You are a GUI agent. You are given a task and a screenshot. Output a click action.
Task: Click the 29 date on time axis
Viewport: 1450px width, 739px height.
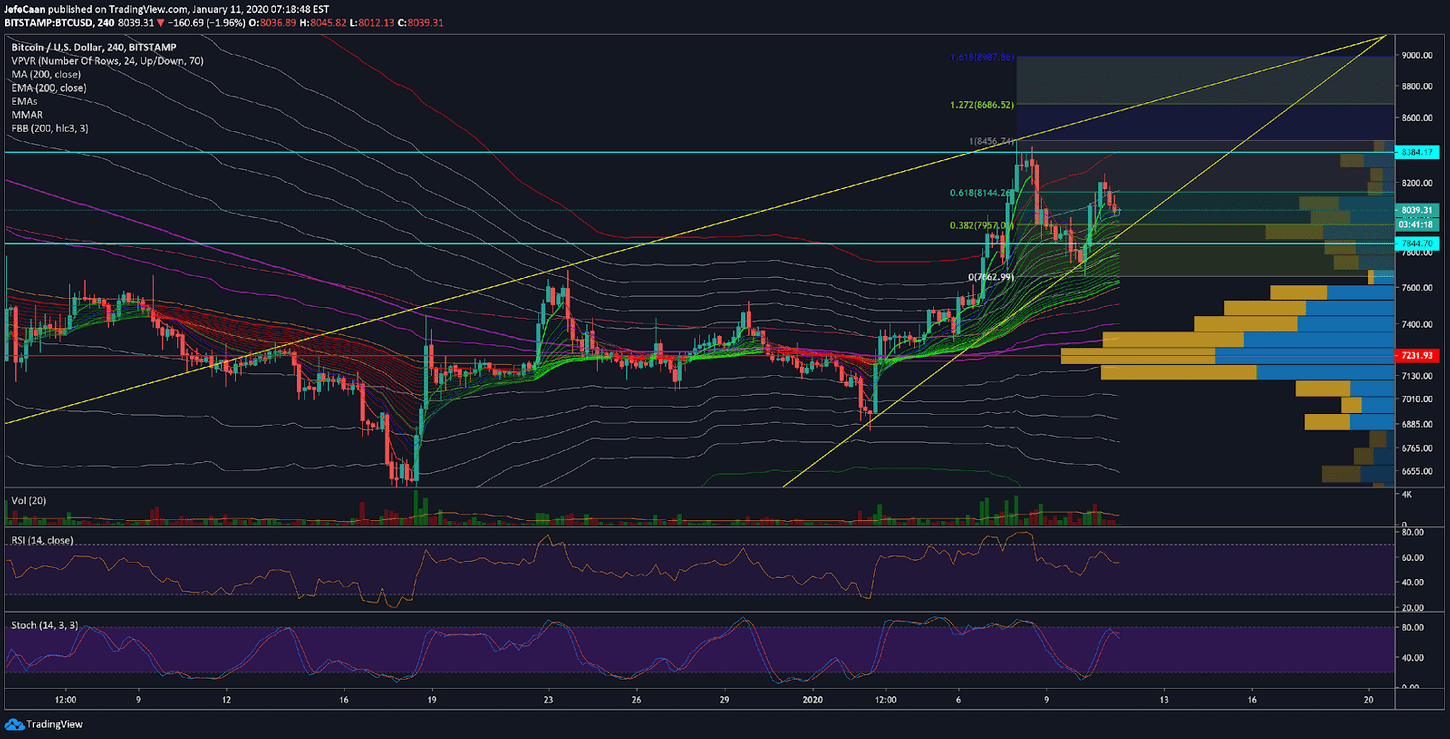pyautogui.click(x=723, y=700)
